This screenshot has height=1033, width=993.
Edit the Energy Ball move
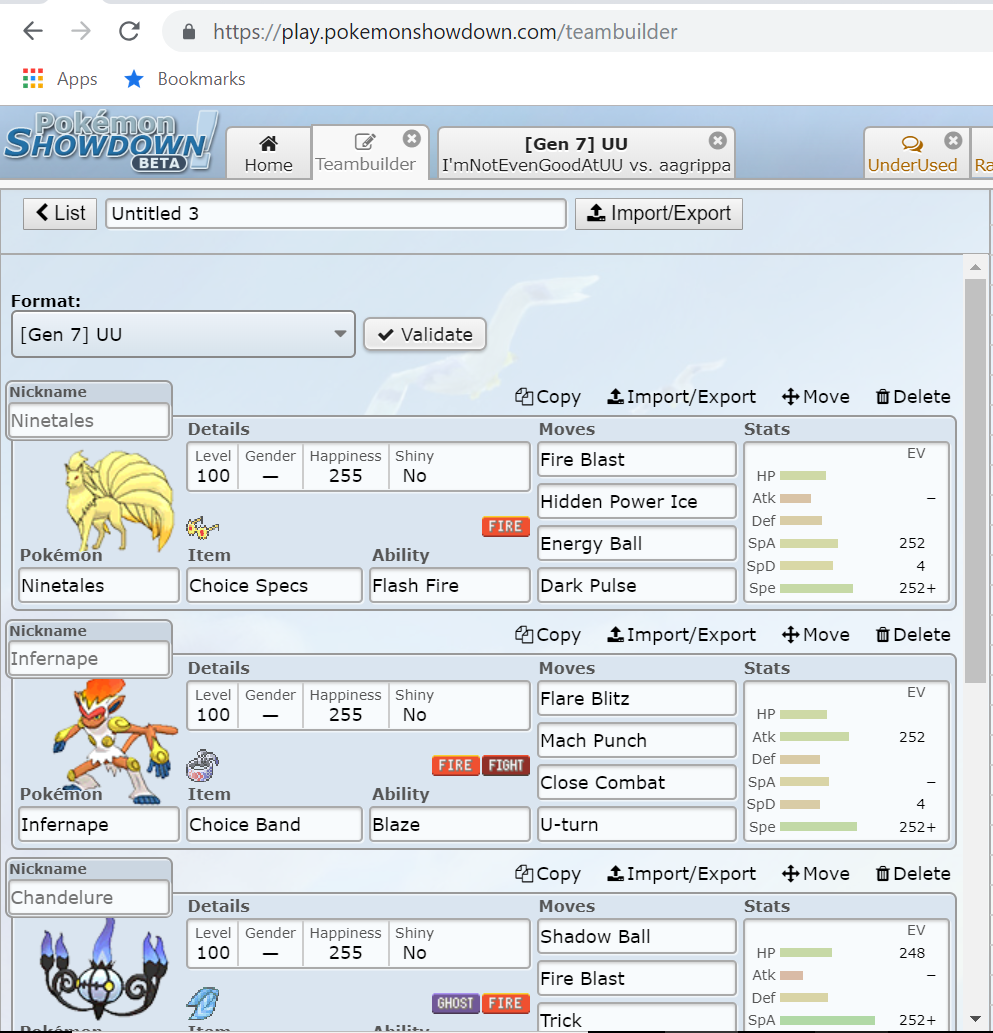point(637,544)
